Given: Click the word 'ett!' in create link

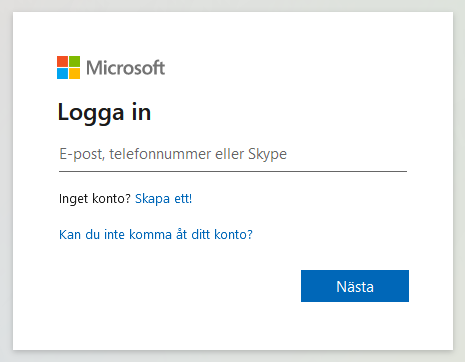Looking at the screenshot, I should 183,199.
